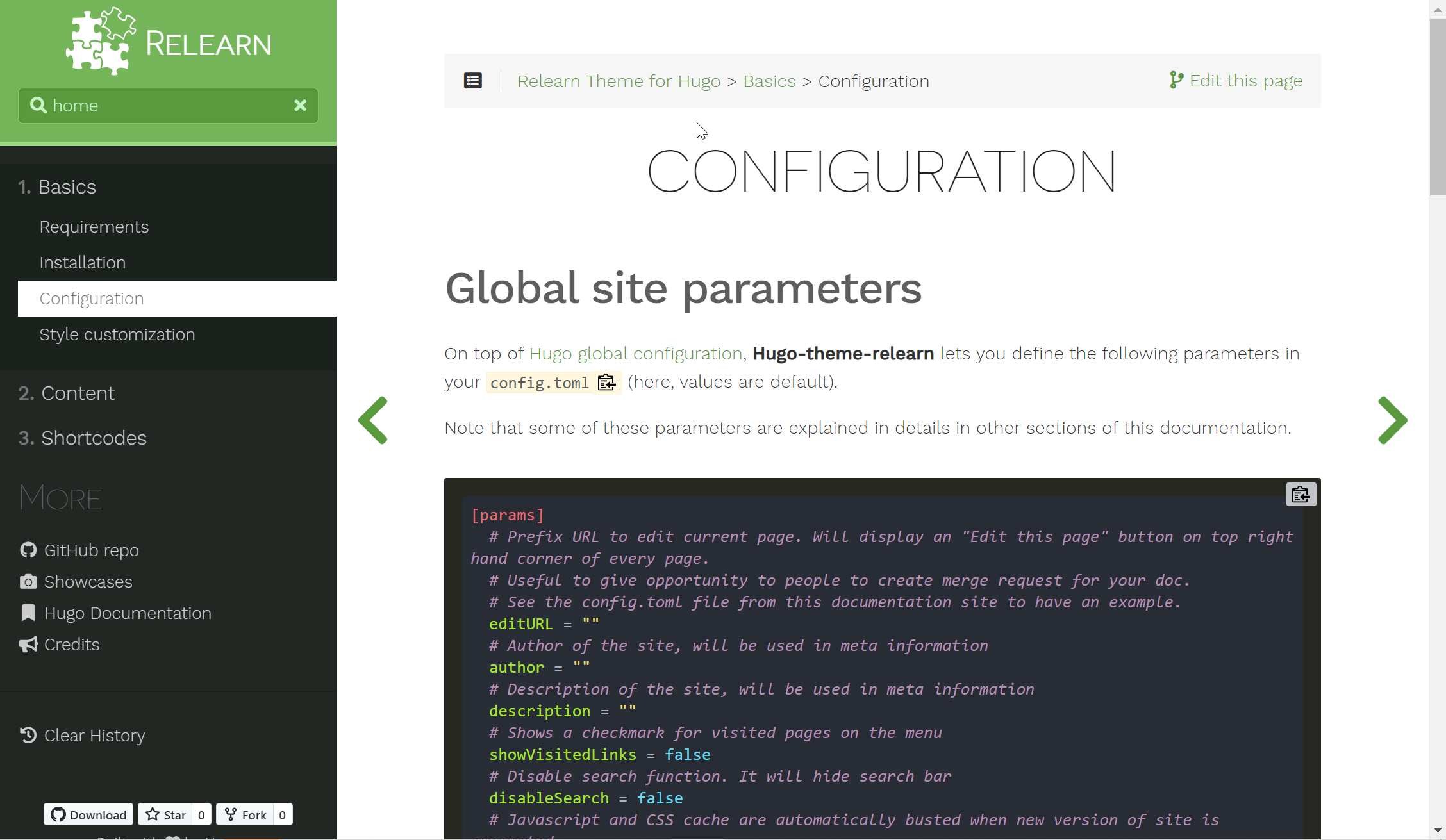Open the GitHub repo link
Image resolution: width=1446 pixels, height=840 pixels.
91,550
